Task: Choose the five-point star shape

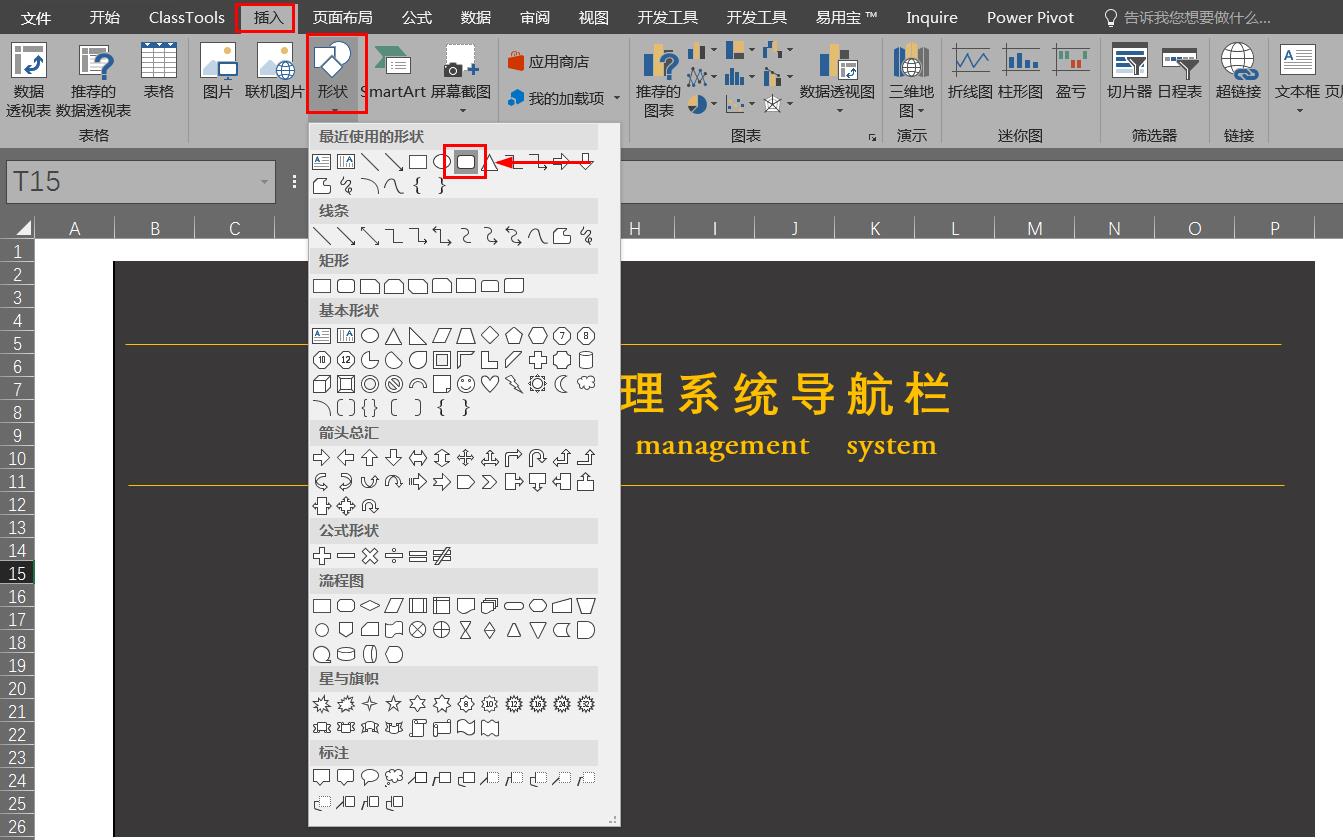Action: [394, 704]
